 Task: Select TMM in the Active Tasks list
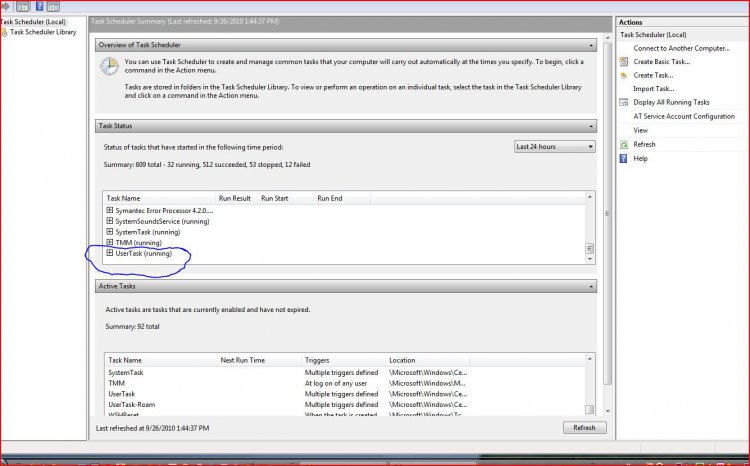[x=116, y=383]
